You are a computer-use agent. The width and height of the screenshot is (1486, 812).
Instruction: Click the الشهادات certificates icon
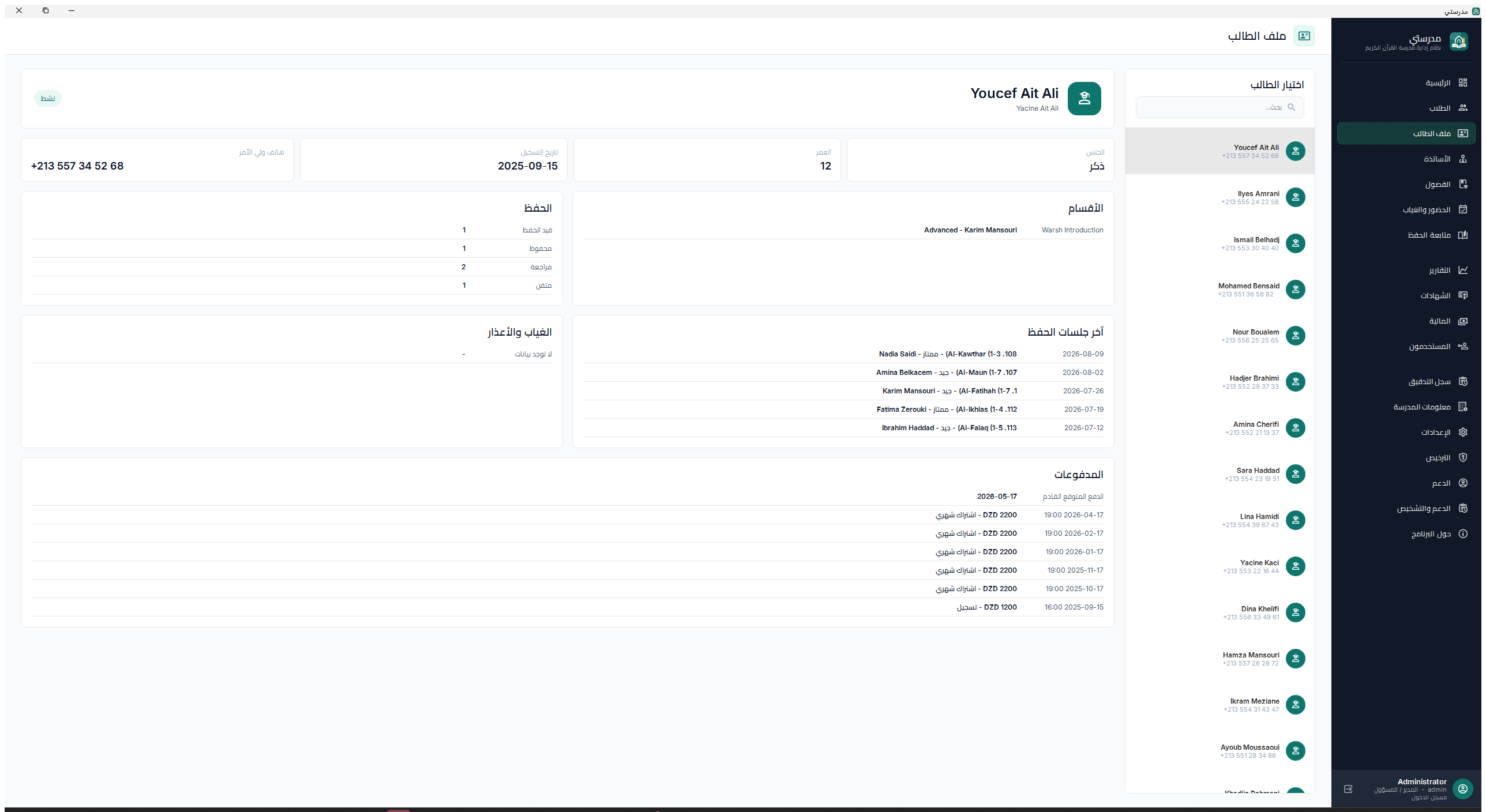[1462, 295]
